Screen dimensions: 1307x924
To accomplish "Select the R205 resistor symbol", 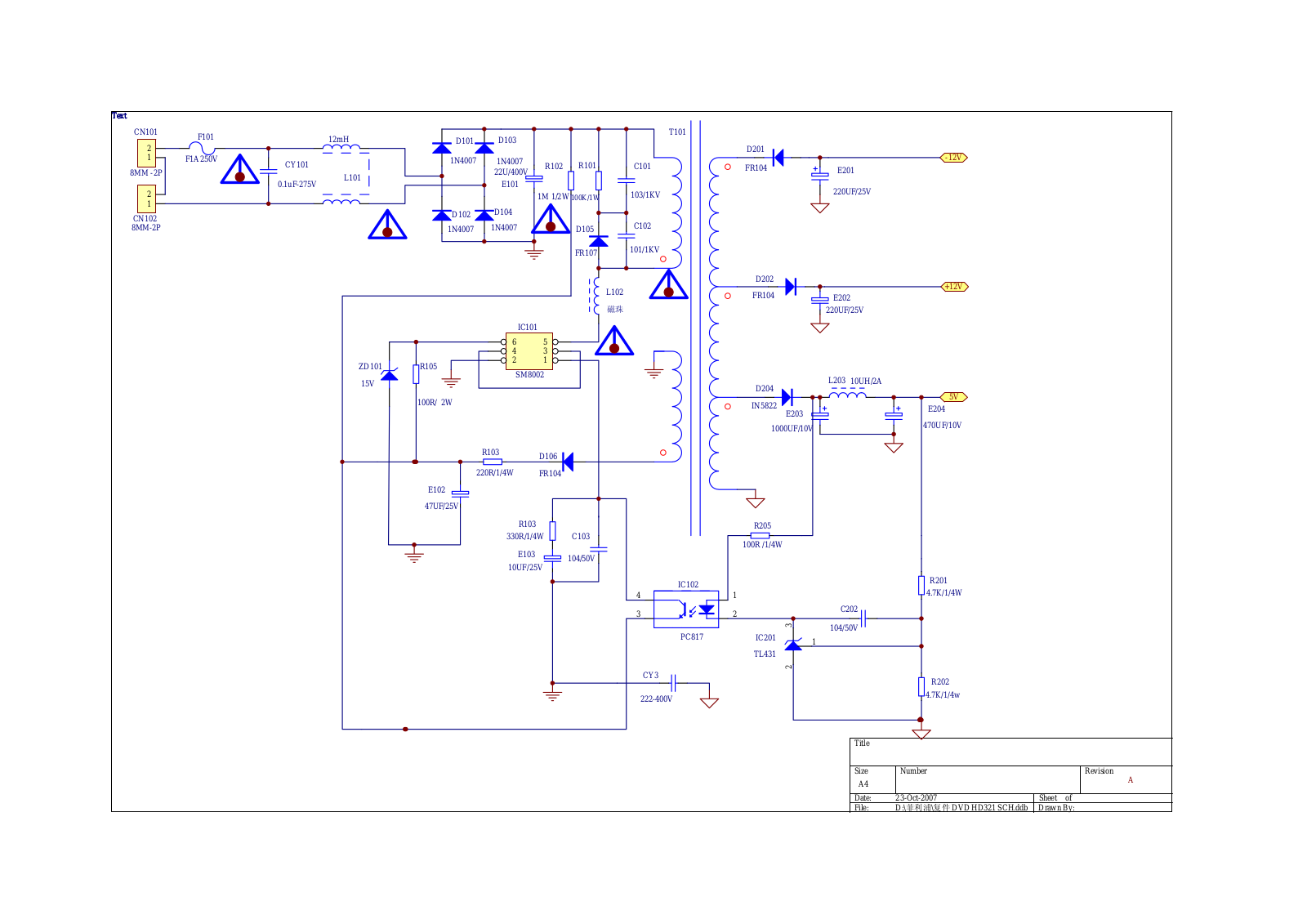I will point(760,536).
